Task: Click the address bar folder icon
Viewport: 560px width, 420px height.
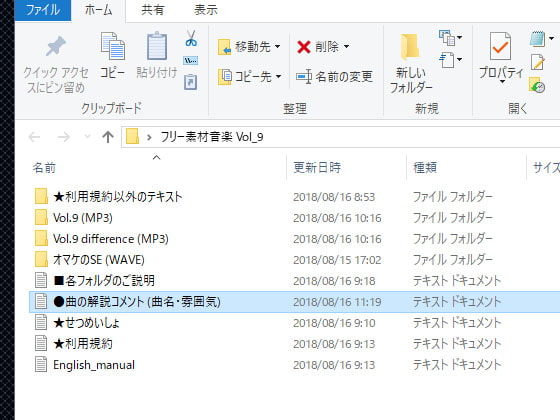Action: (132, 137)
